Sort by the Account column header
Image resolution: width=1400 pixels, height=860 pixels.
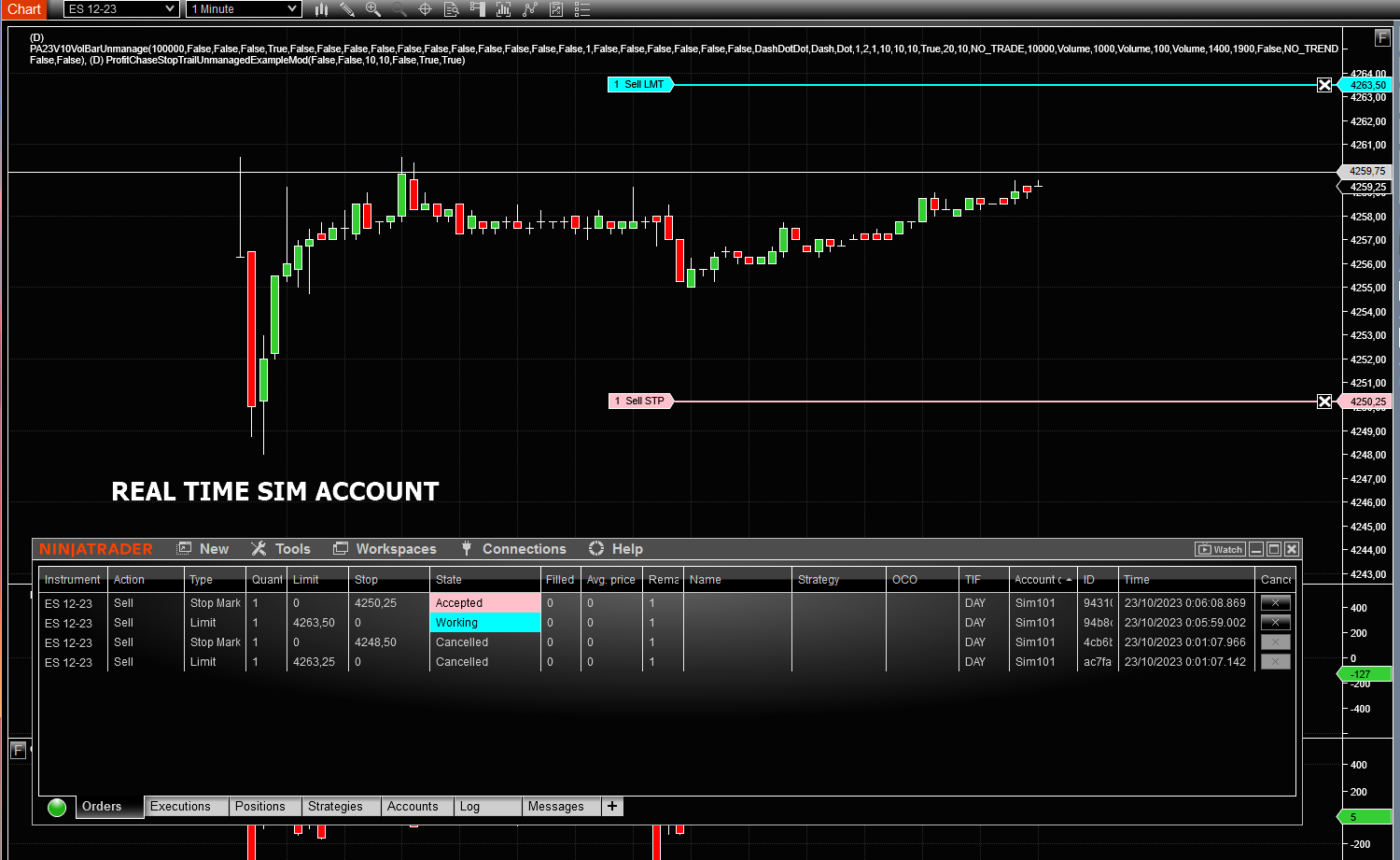click(1039, 579)
